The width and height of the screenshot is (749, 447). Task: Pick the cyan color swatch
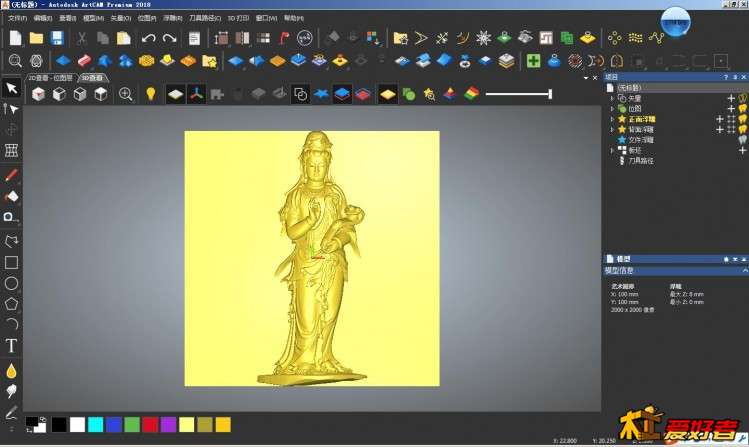[x=96, y=425]
